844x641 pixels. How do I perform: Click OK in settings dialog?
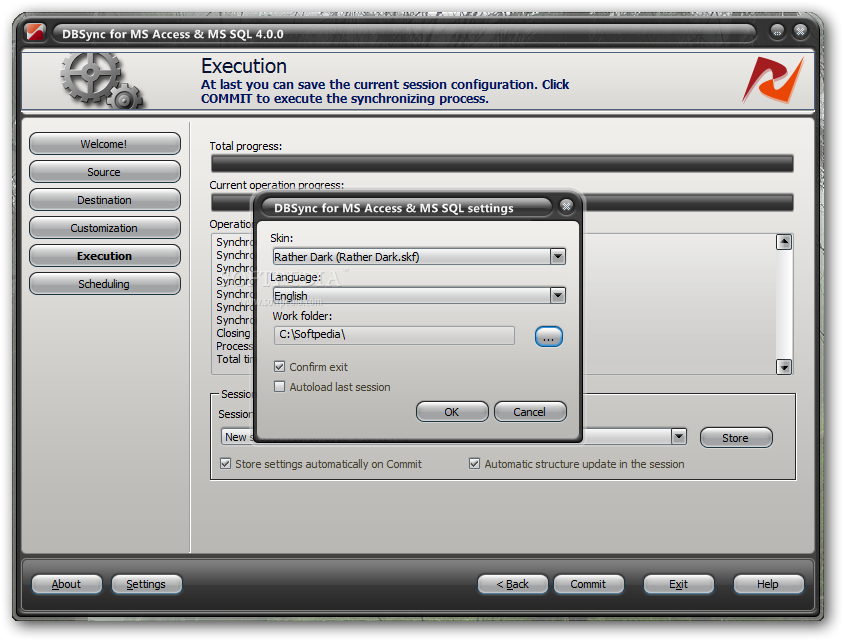tap(452, 412)
